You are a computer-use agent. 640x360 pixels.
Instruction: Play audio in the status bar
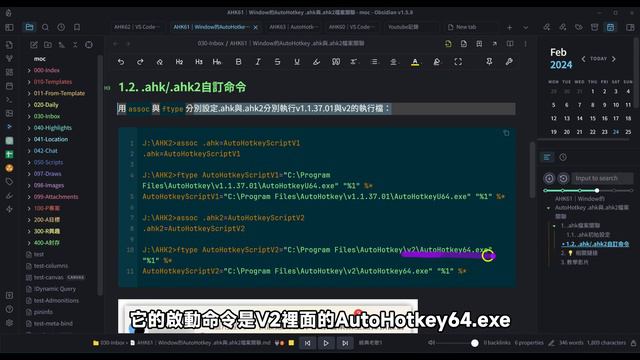326,343
